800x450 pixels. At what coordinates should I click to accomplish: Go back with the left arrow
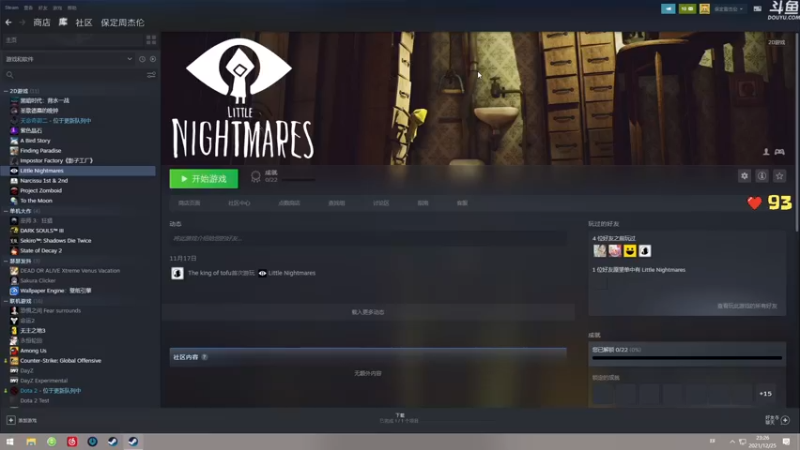coord(9,22)
